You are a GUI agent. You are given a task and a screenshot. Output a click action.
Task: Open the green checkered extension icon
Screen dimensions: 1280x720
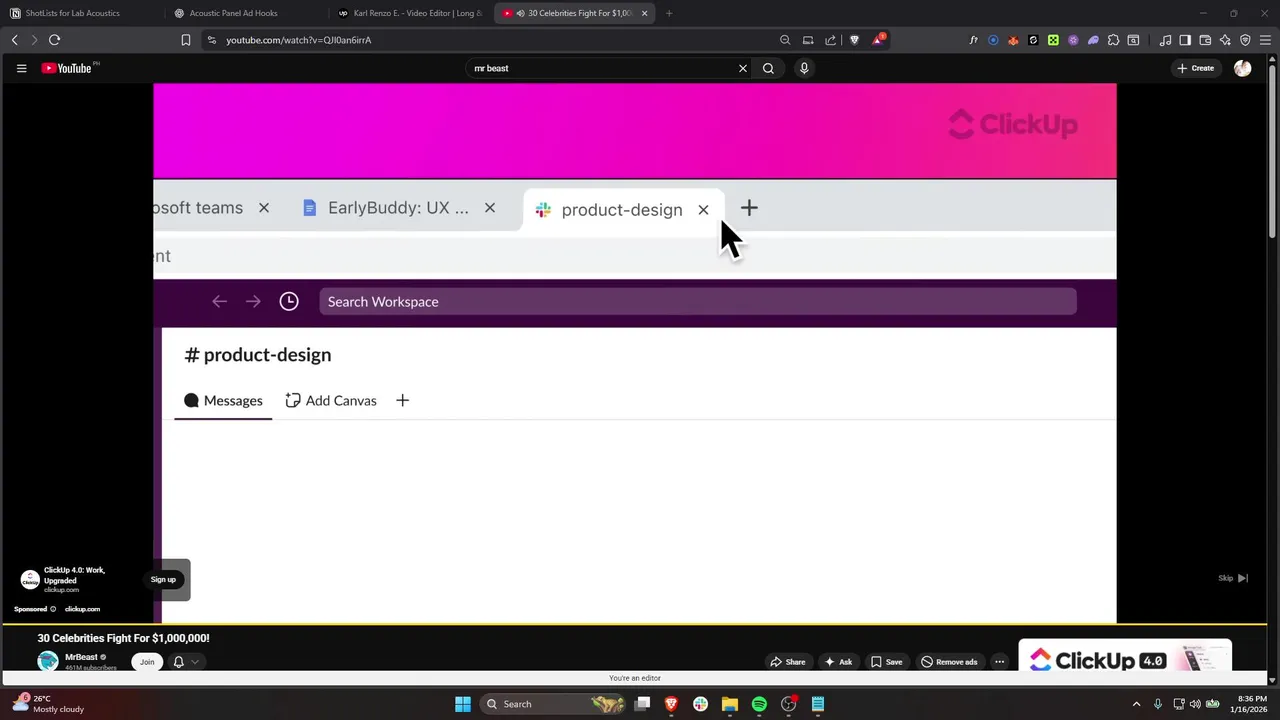(1053, 40)
